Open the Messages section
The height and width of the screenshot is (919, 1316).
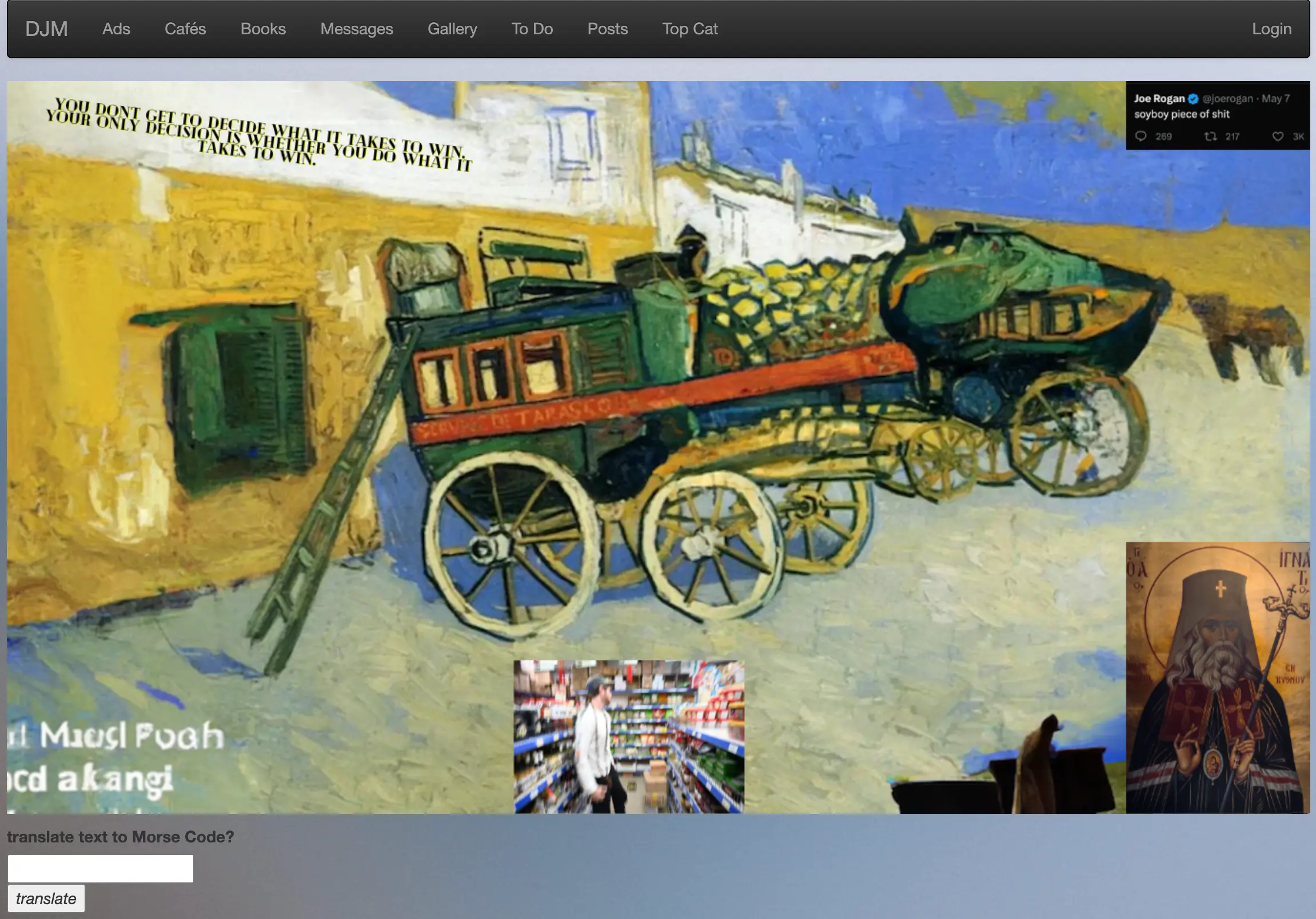pos(357,29)
